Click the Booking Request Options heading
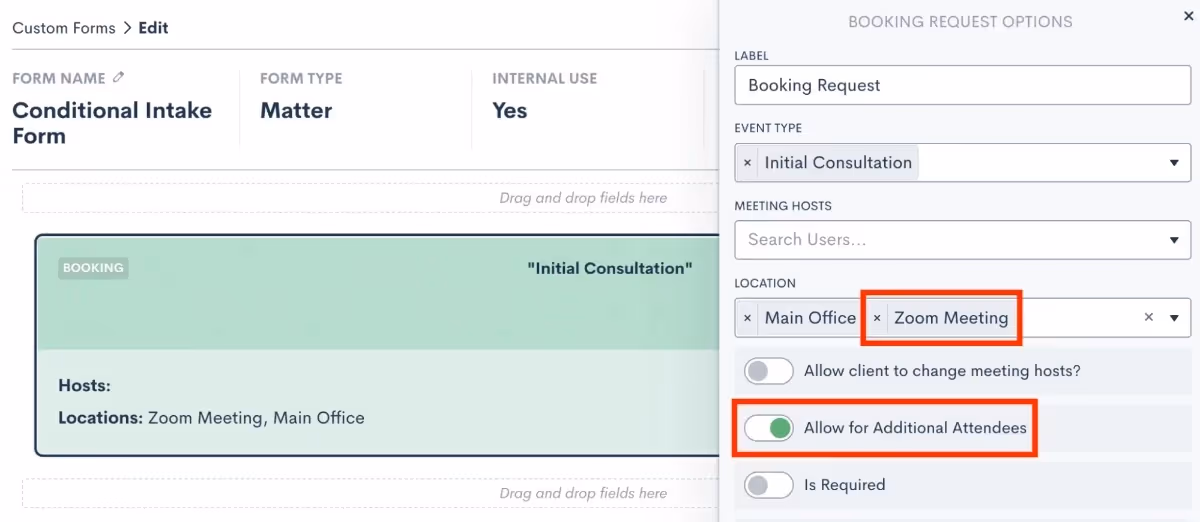 pos(960,21)
